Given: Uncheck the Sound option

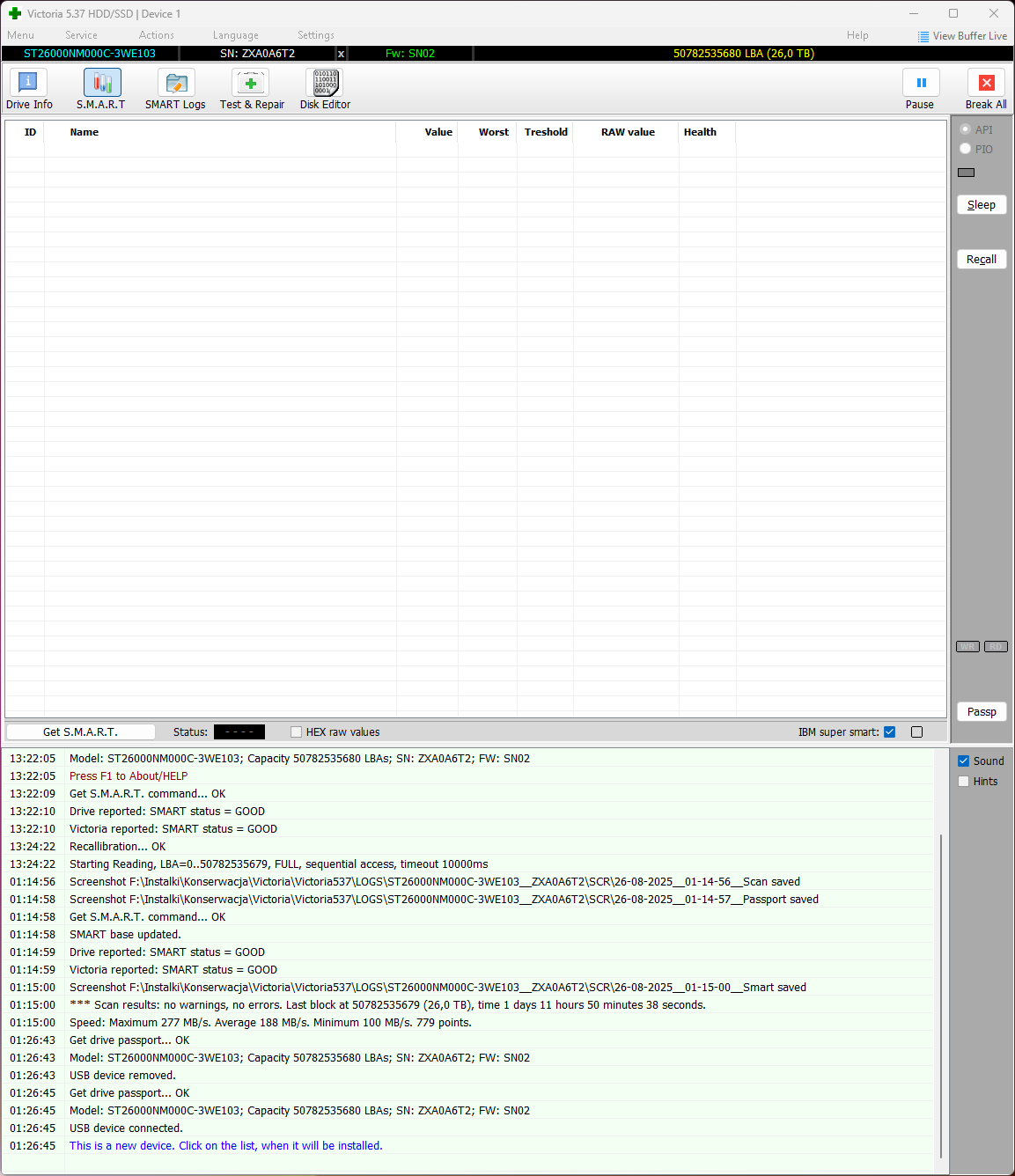Looking at the screenshot, I should click(x=964, y=761).
